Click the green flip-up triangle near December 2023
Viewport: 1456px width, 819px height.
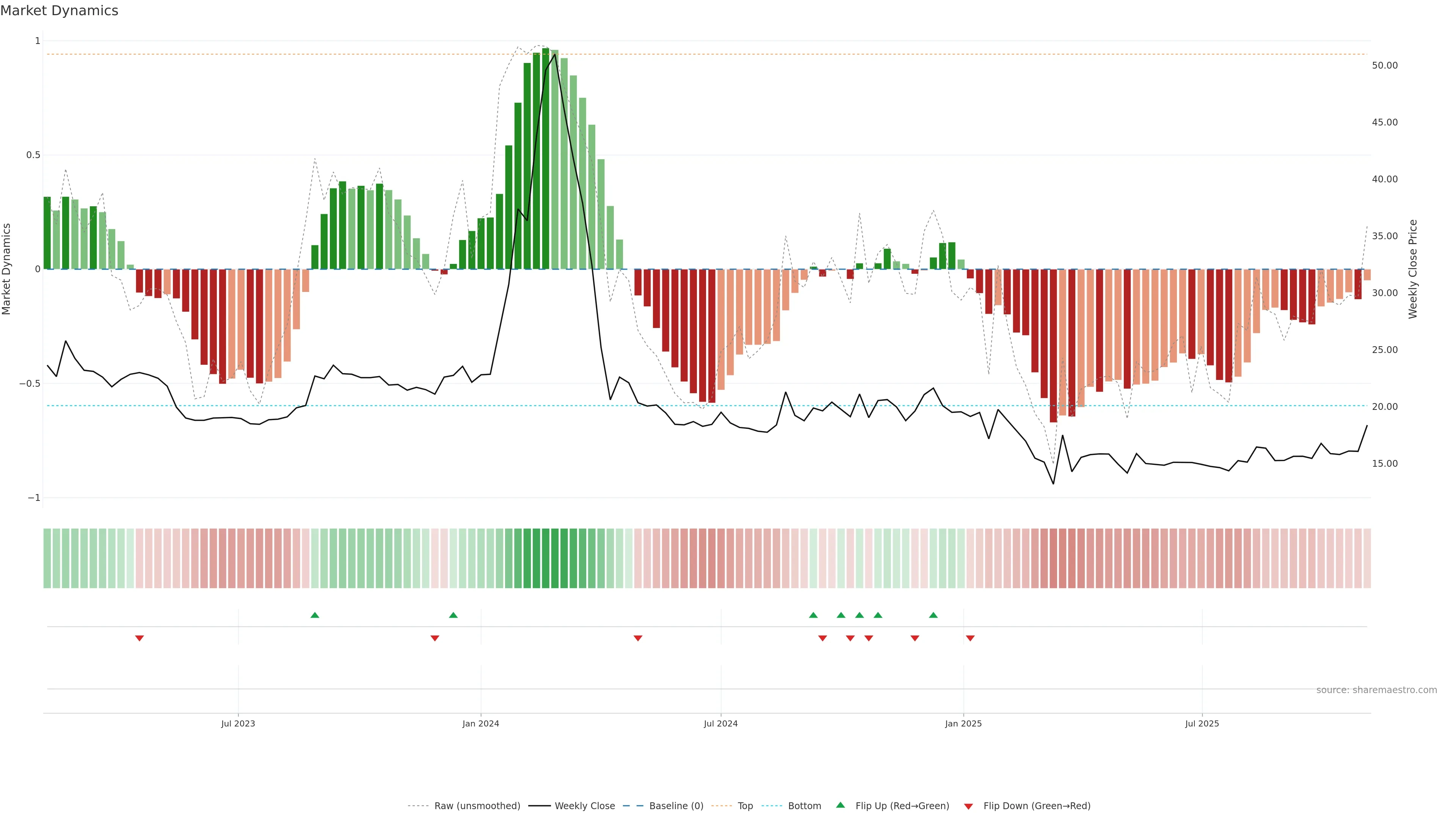[453, 615]
